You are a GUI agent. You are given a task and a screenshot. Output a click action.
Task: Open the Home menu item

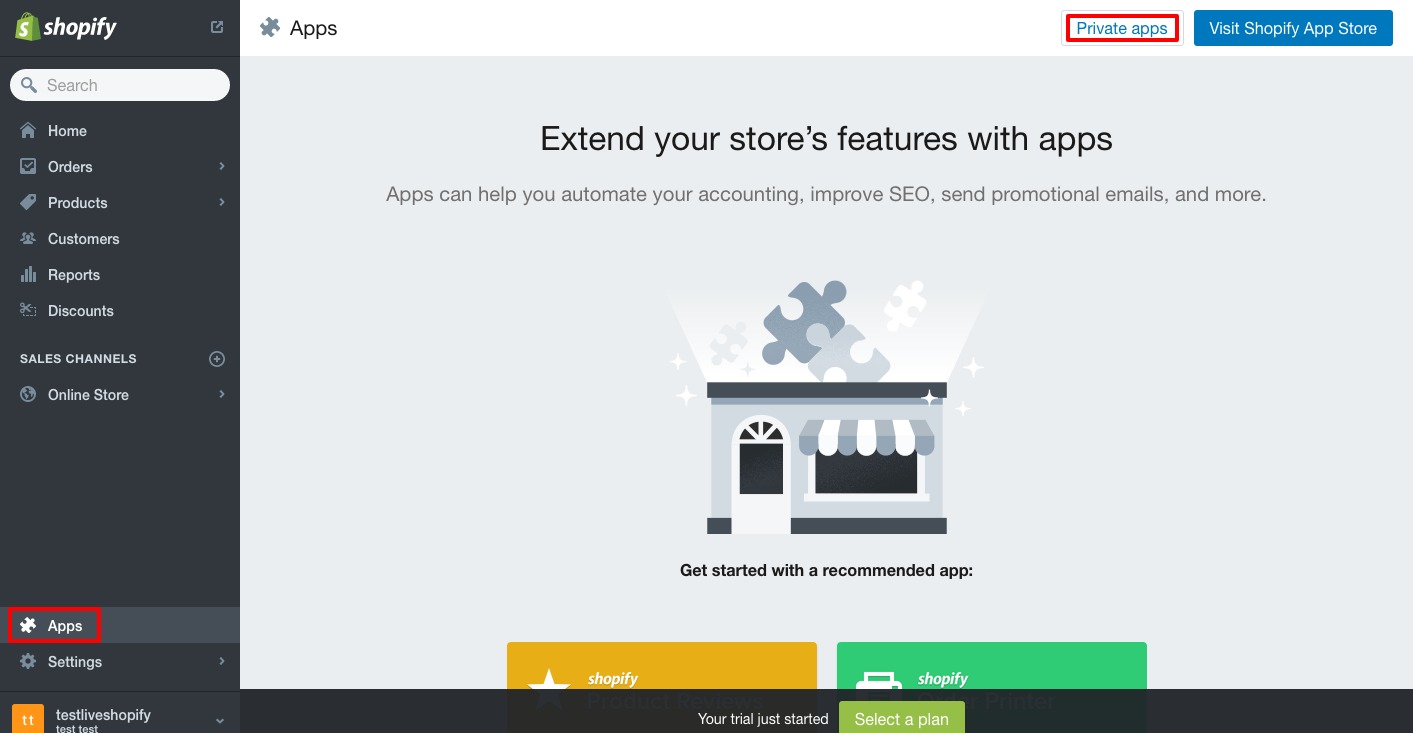[x=120, y=131]
